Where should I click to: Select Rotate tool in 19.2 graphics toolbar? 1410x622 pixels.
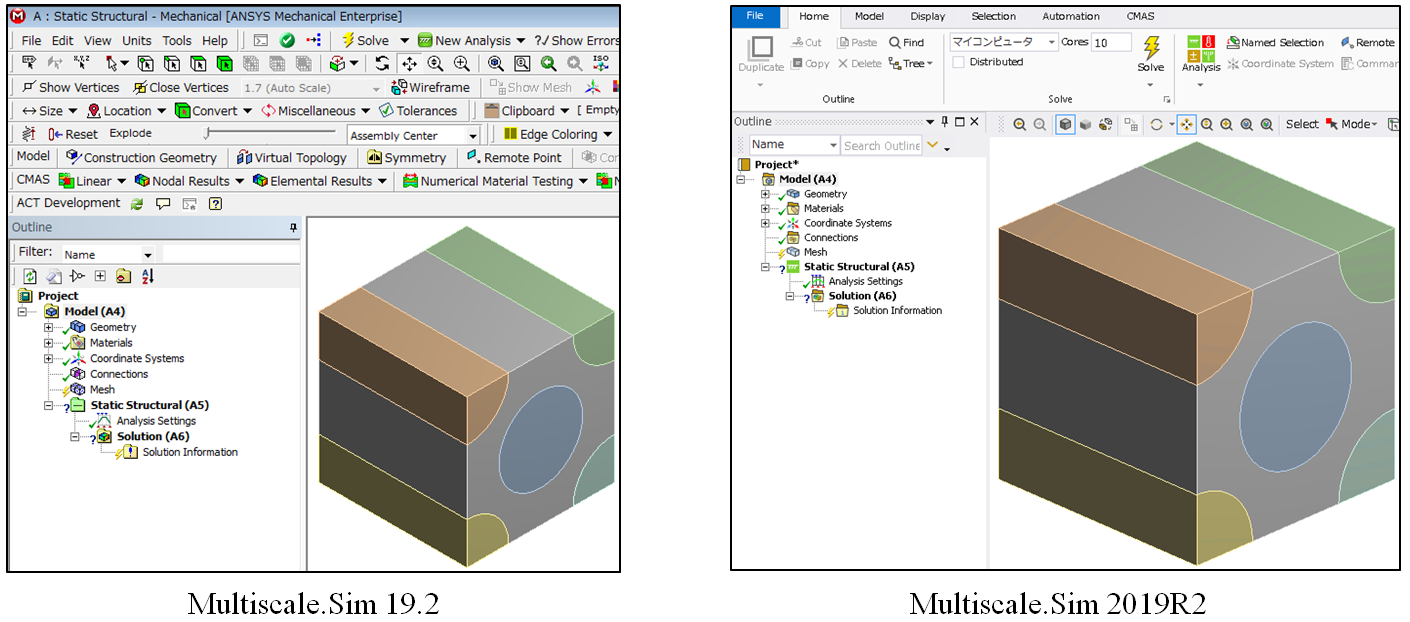coord(383,63)
